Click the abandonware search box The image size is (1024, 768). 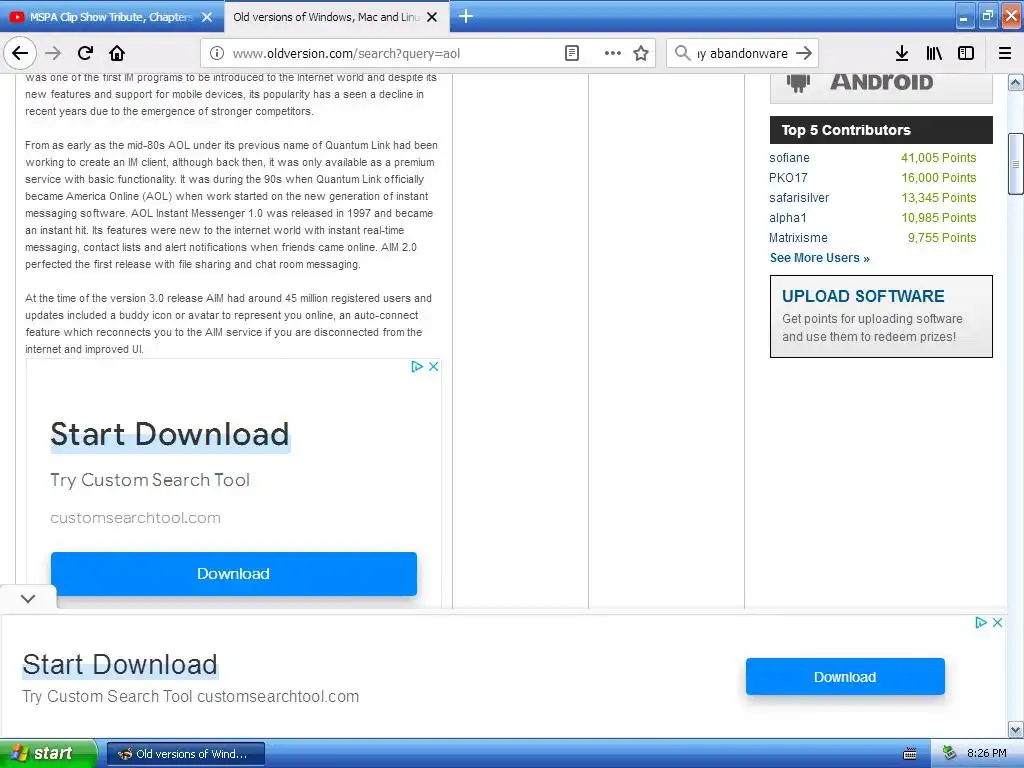tap(743, 54)
